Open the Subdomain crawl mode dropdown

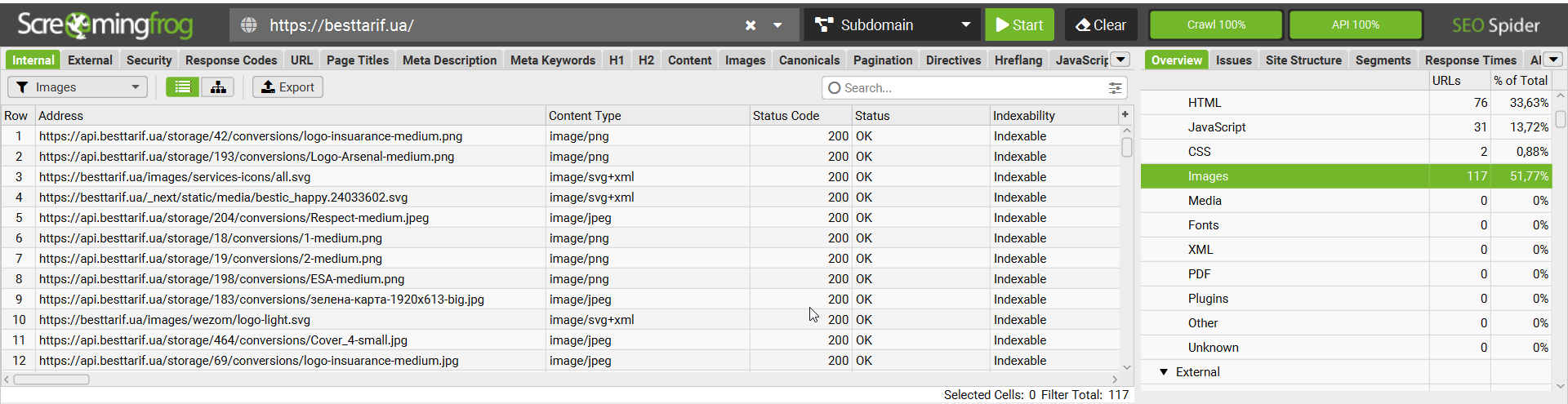893,24
